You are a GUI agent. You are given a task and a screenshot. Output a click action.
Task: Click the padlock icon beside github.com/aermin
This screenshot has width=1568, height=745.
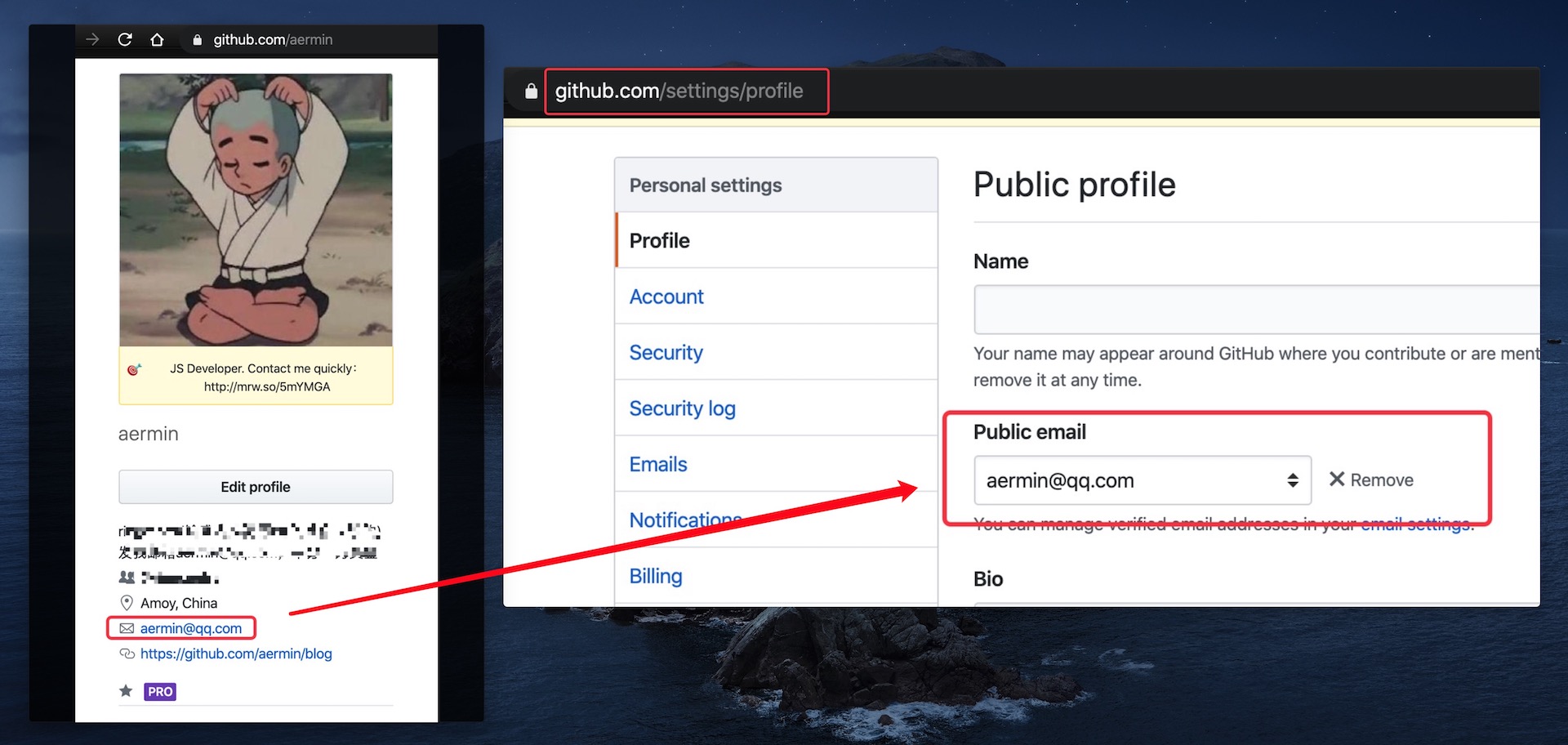(197, 39)
